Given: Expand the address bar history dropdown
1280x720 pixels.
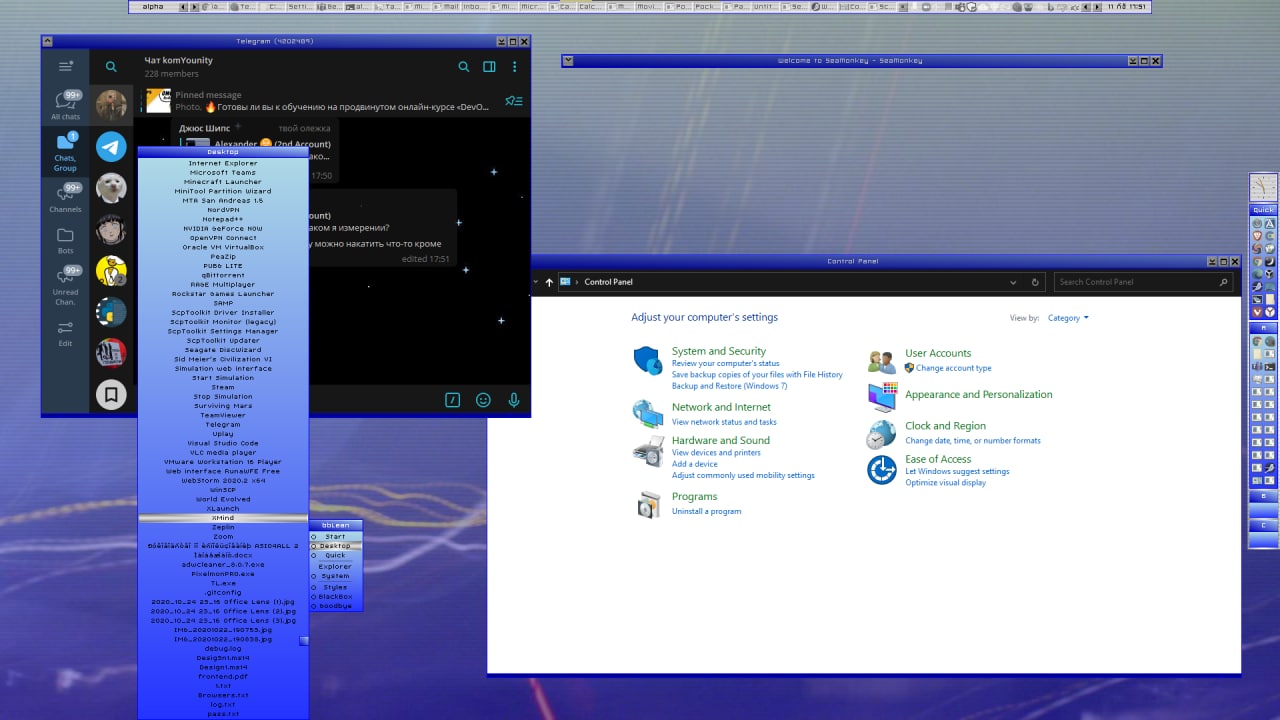Looking at the screenshot, I should click(1014, 282).
